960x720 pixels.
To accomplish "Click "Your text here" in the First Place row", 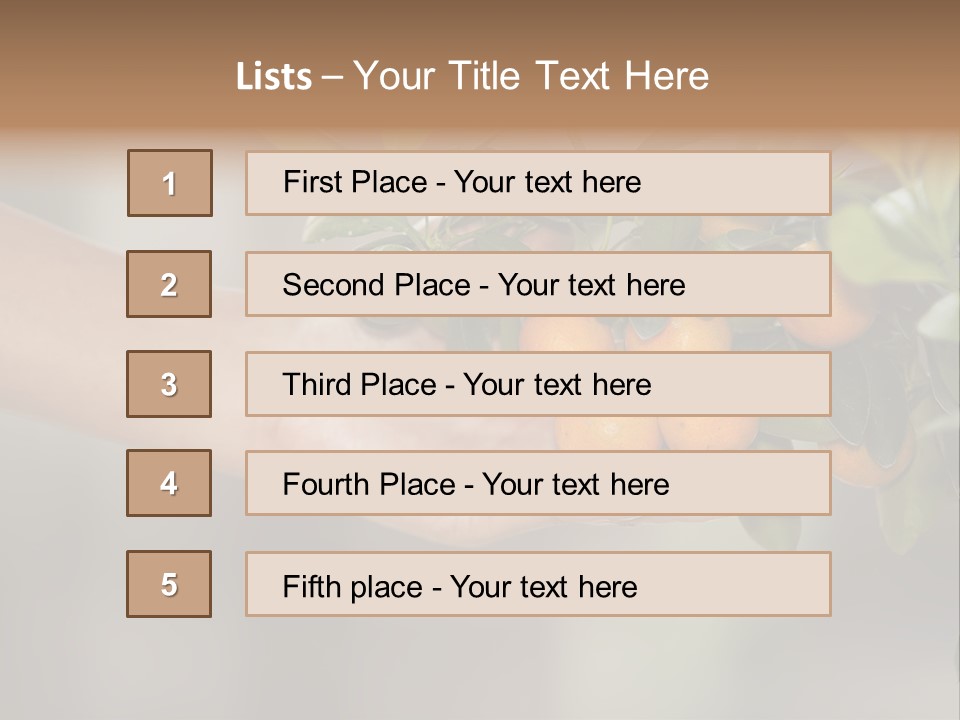I will [547, 182].
